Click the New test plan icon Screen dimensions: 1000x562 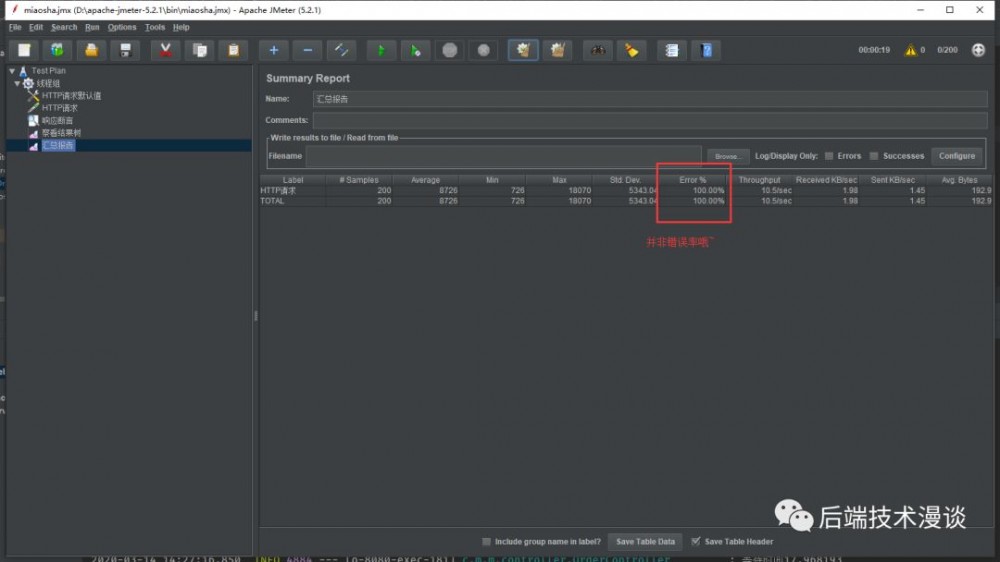(24, 50)
